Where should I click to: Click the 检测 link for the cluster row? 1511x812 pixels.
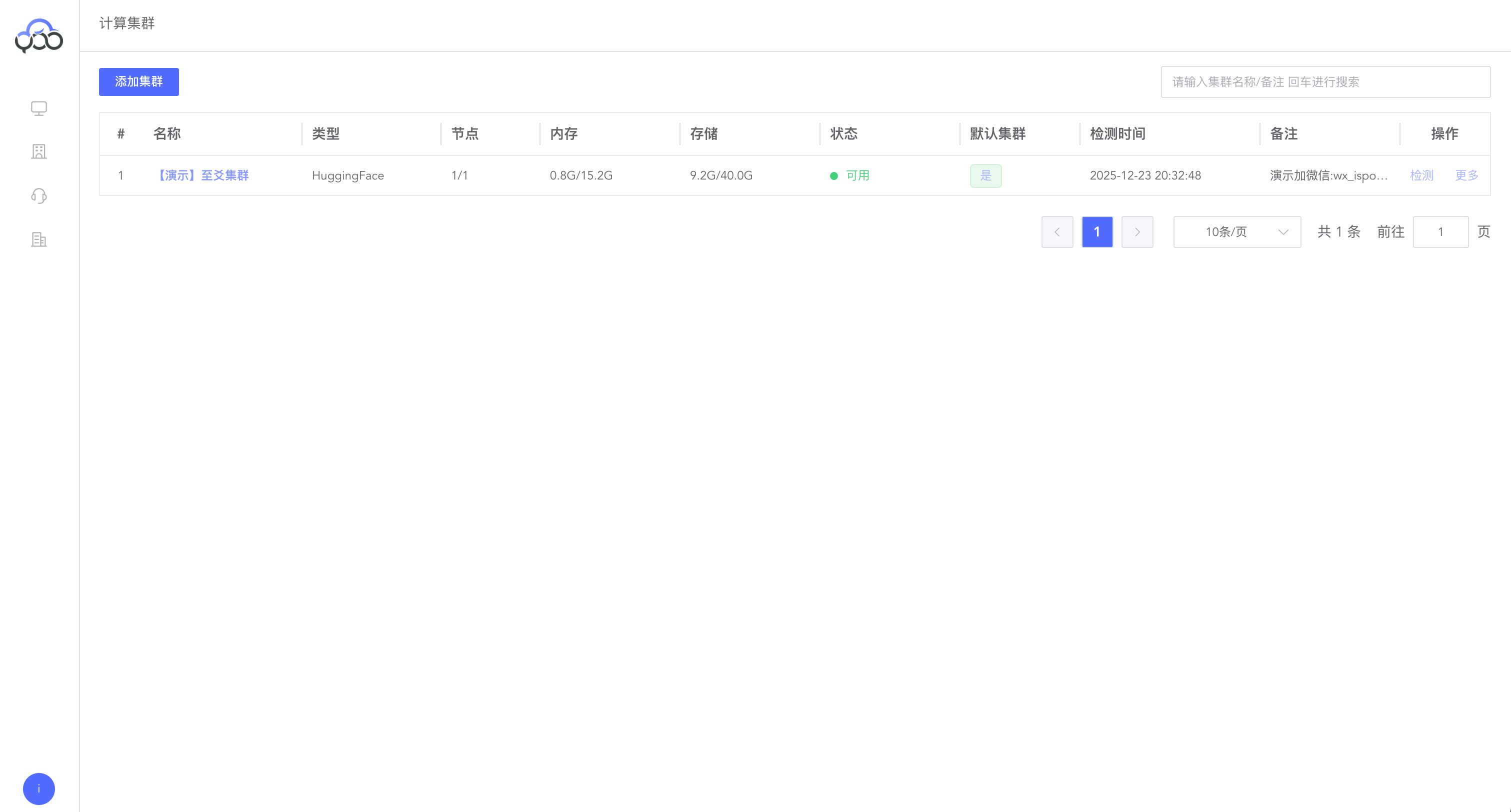click(x=1421, y=175)
